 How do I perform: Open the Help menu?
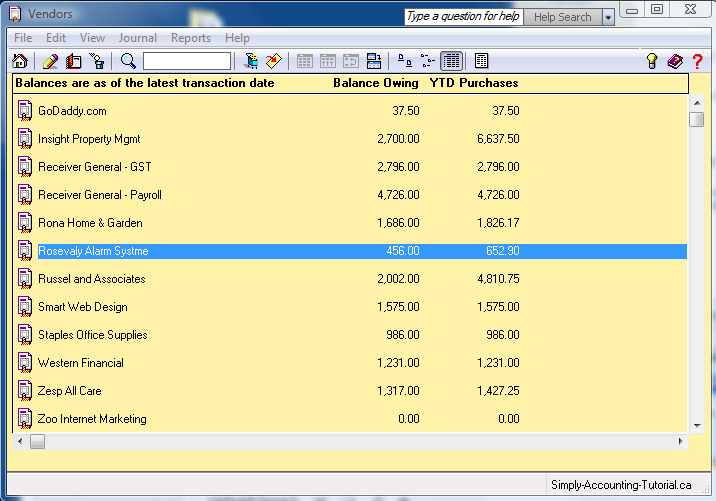pos(237,38)
